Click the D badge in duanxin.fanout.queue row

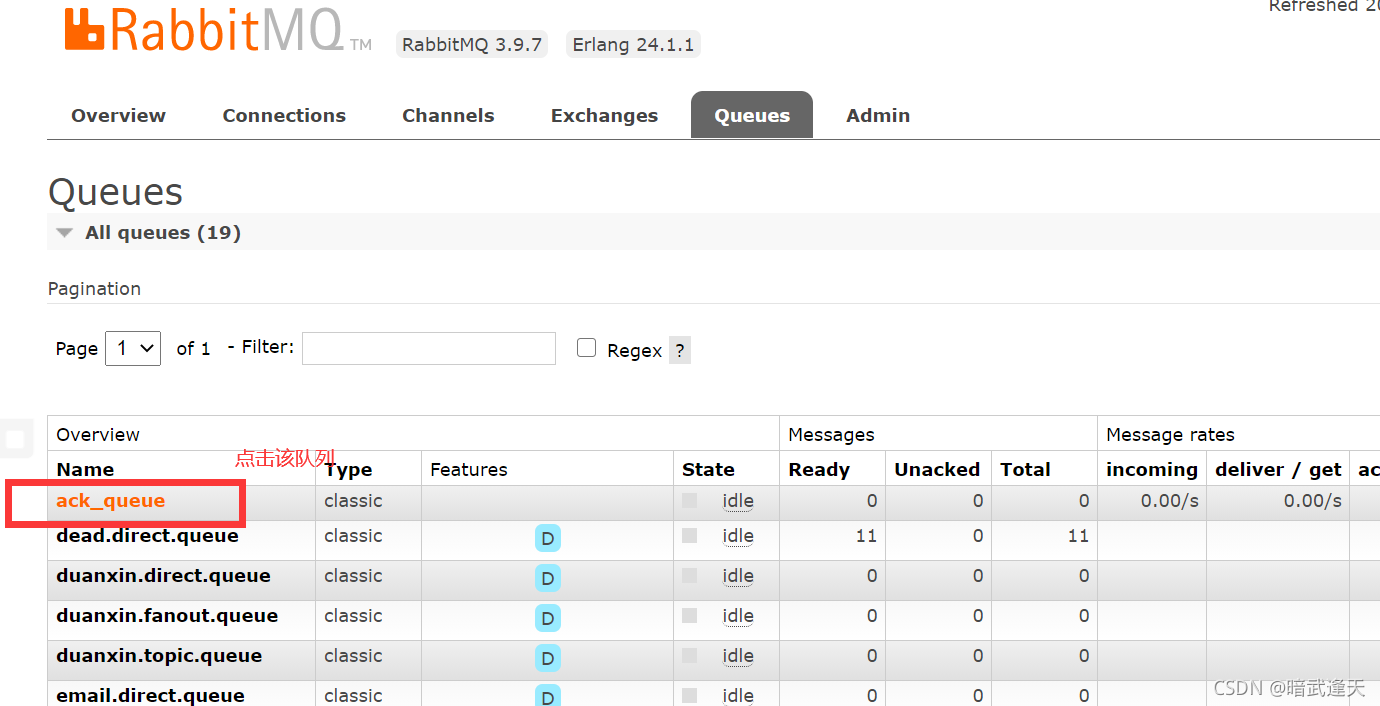tap(547, 618)
